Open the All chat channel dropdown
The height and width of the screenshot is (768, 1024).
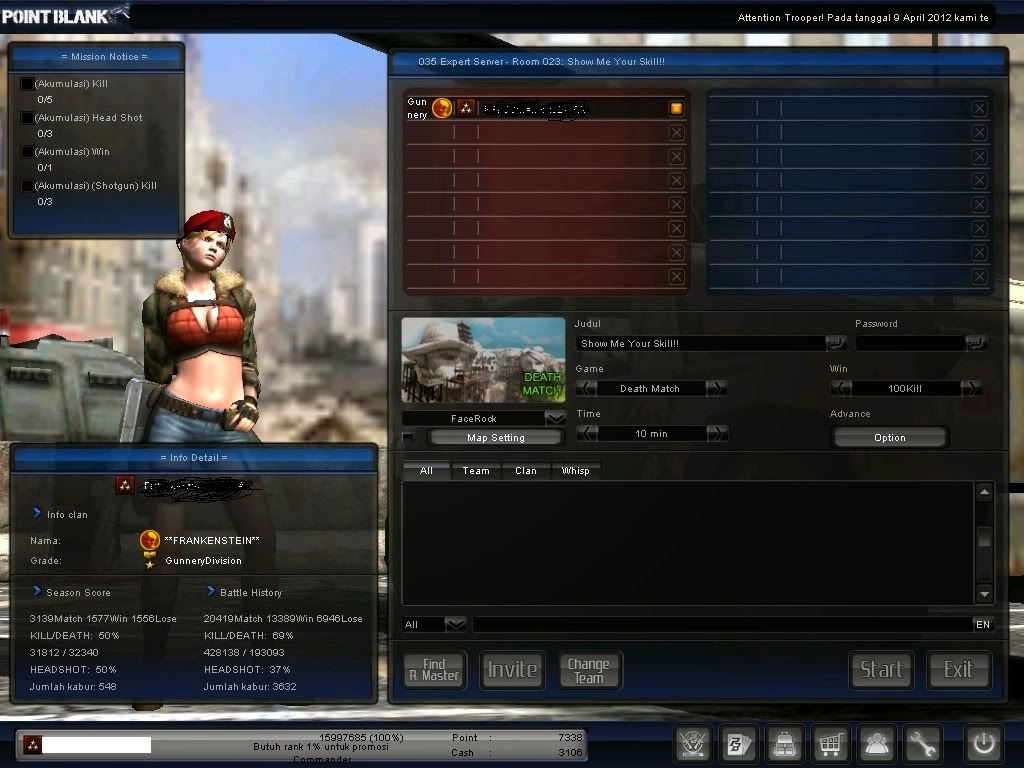tap(455, 624)
